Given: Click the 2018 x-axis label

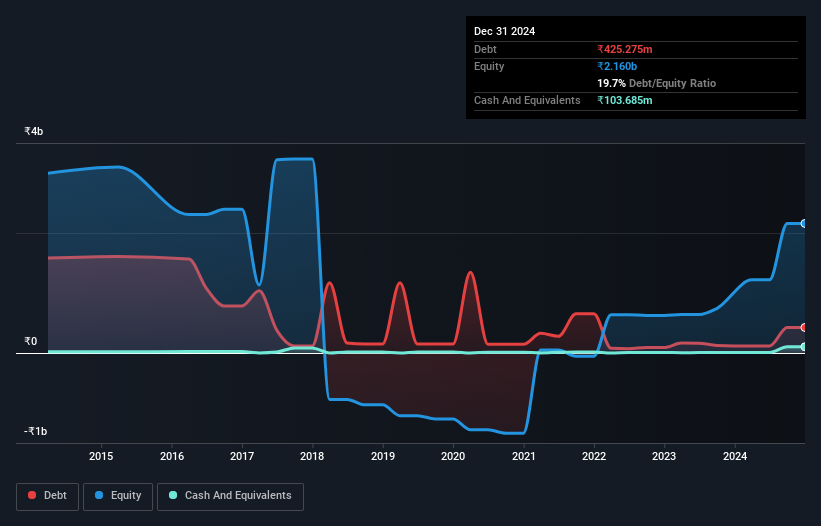Looking at the screenshot, I should click(x=312, y=456).
